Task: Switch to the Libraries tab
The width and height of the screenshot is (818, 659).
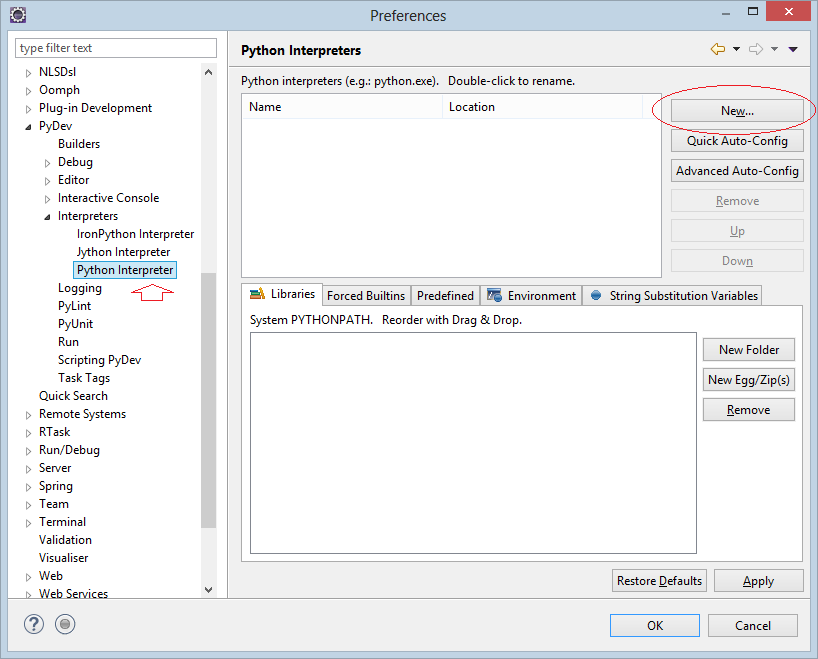Action: point(282,294)
